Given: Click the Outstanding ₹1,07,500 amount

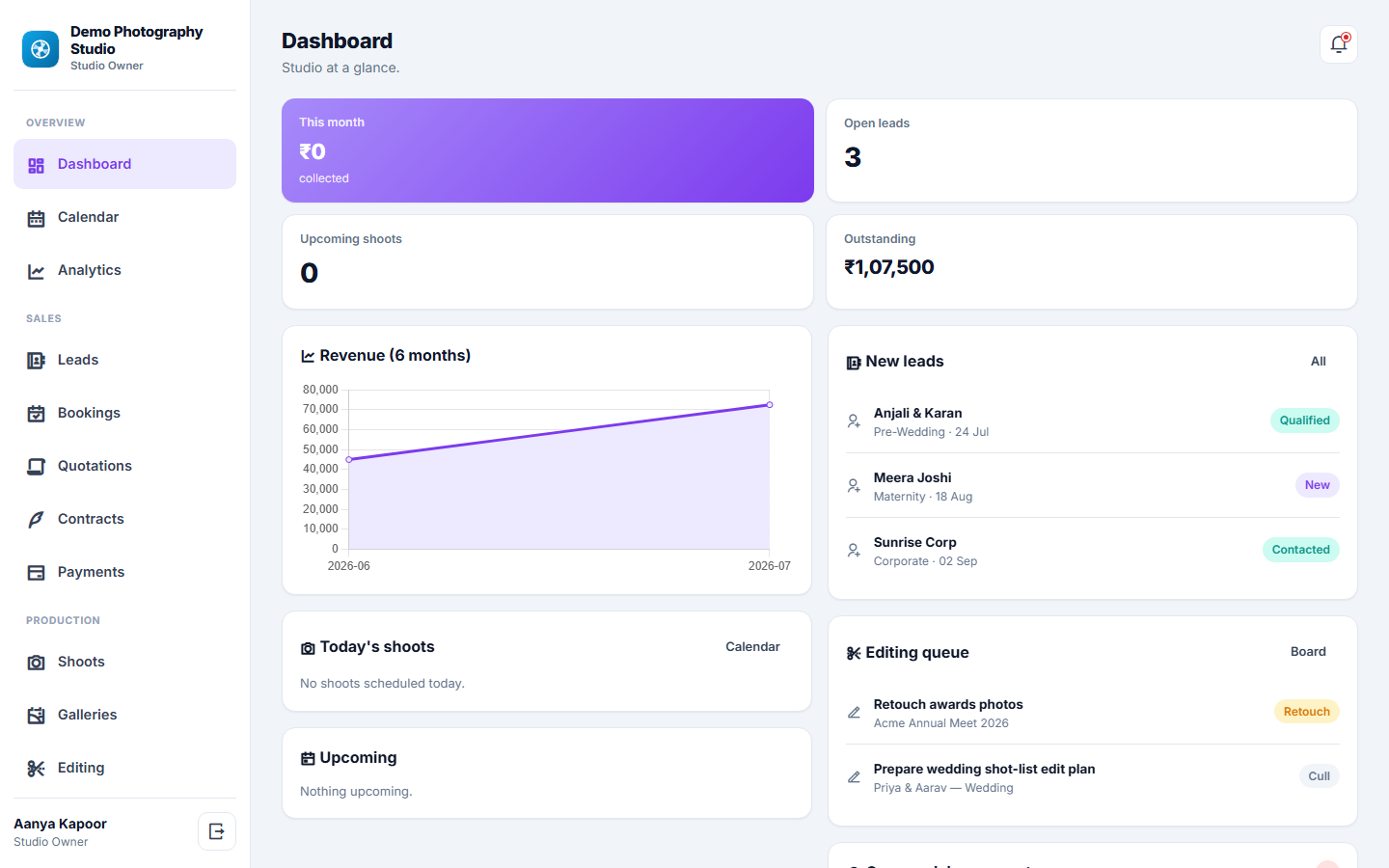Looking at the screenshot, I should tap(889, 267).
